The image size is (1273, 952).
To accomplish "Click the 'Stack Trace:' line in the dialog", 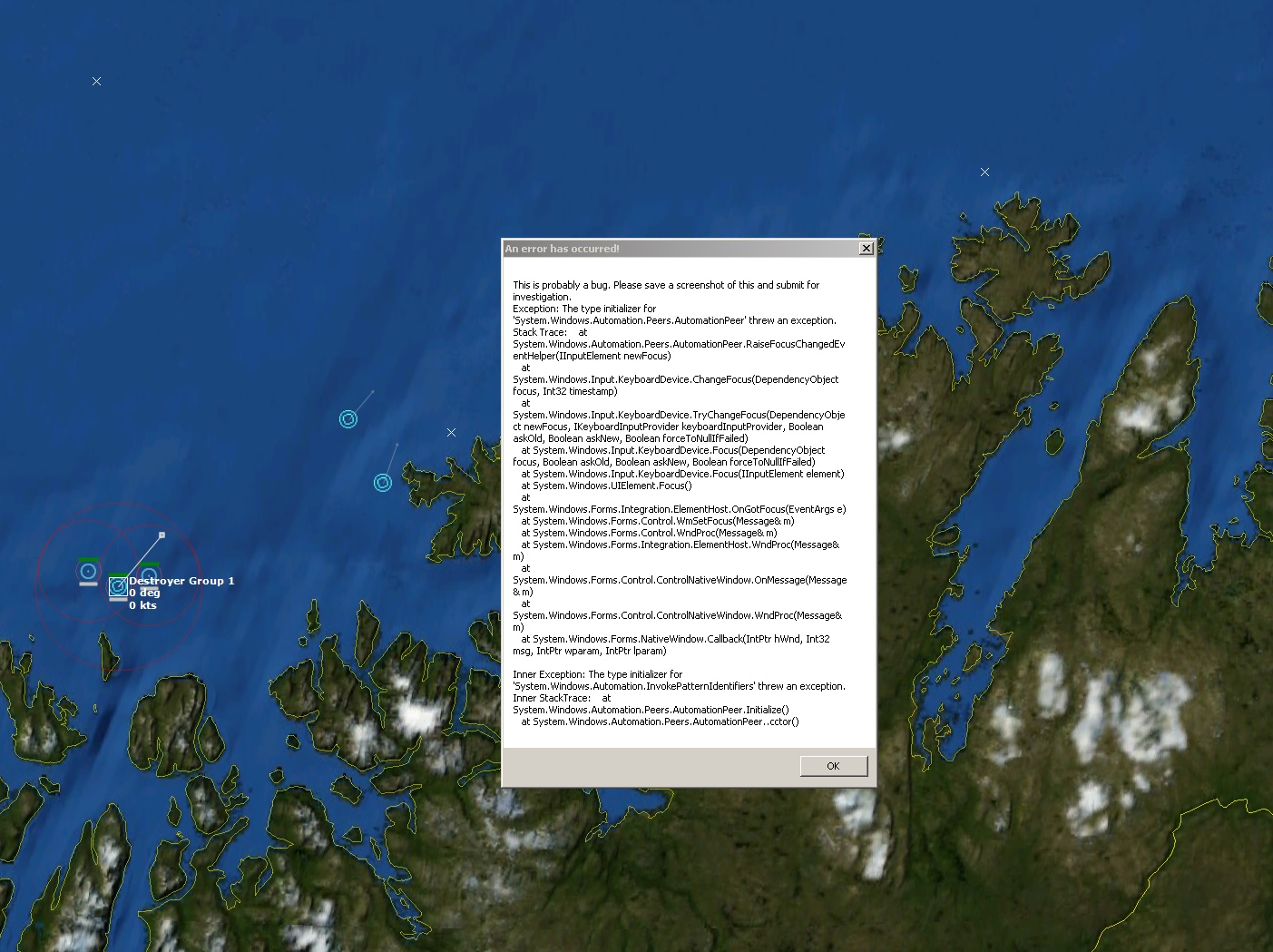I will [550, 332].
